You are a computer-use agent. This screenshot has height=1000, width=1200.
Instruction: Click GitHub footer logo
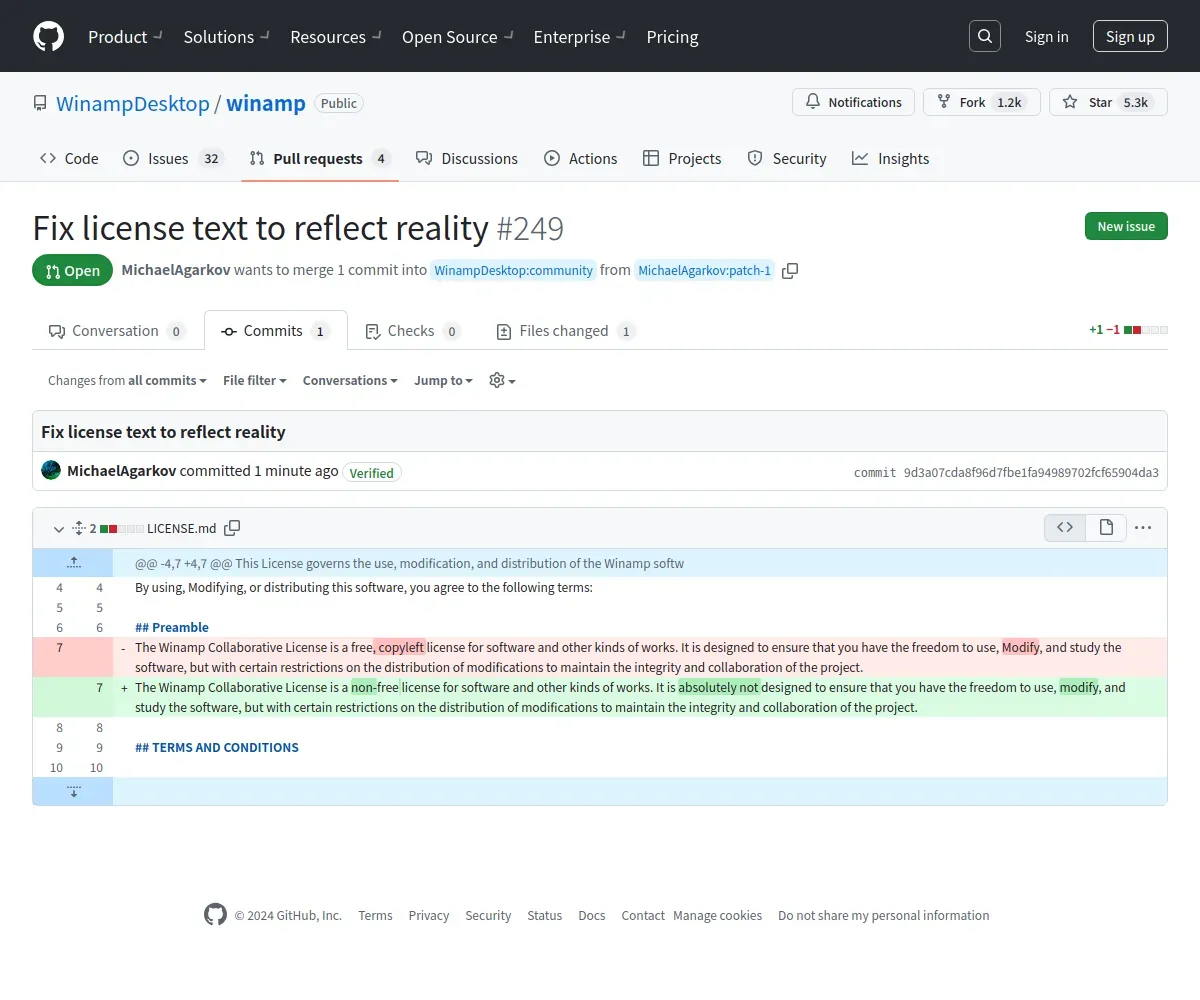[x=215, y=914]
